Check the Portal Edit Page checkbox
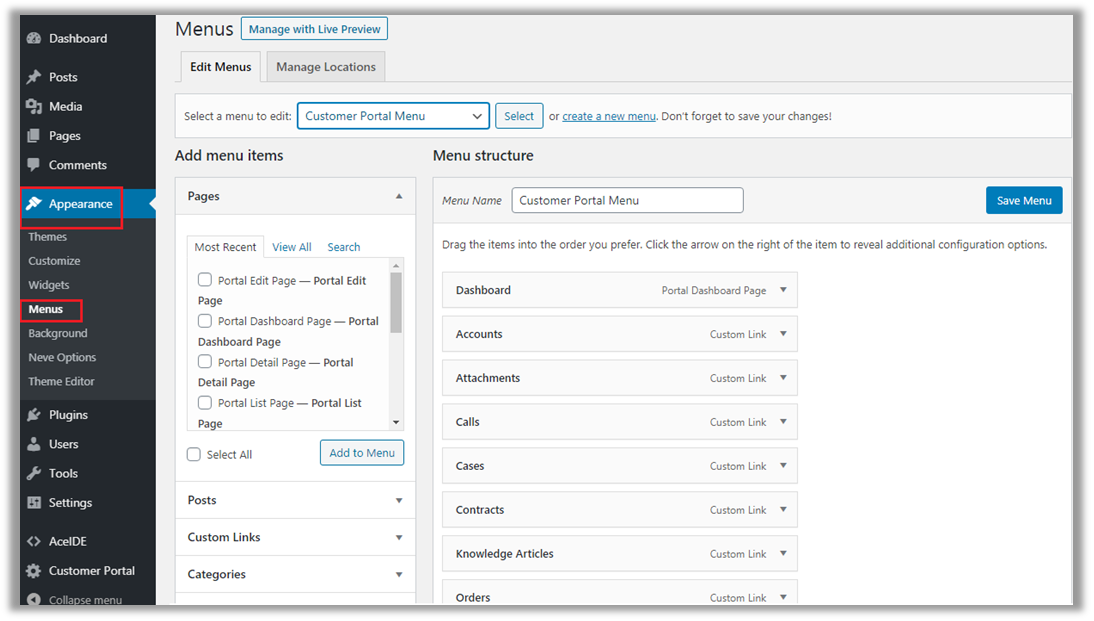This screenshot has width=1094, height=621. pyautogui.click(x=205, y=280)
